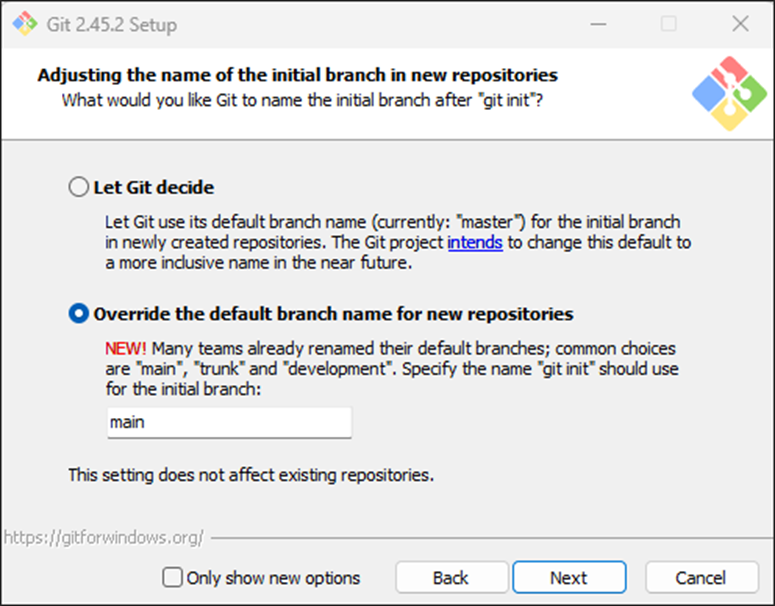Enable "Only show new options" checkbox

tap(173, 578)
